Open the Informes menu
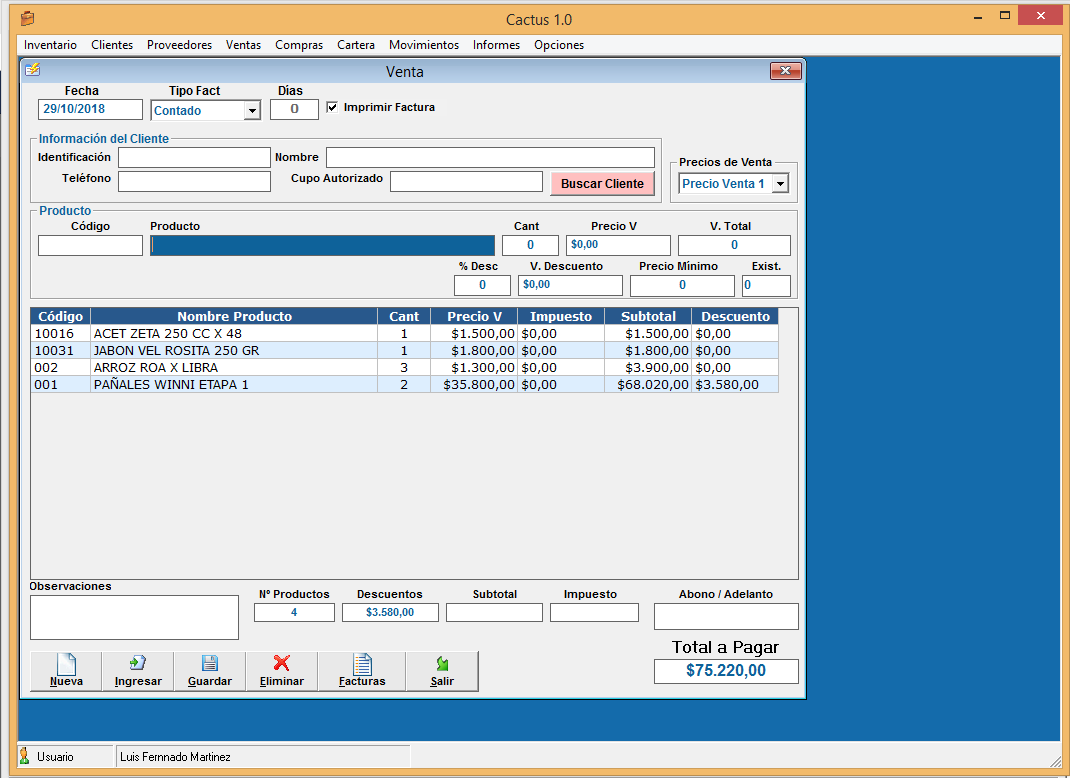The height and width of the screenshot is (778, 1070). (496, 45)
